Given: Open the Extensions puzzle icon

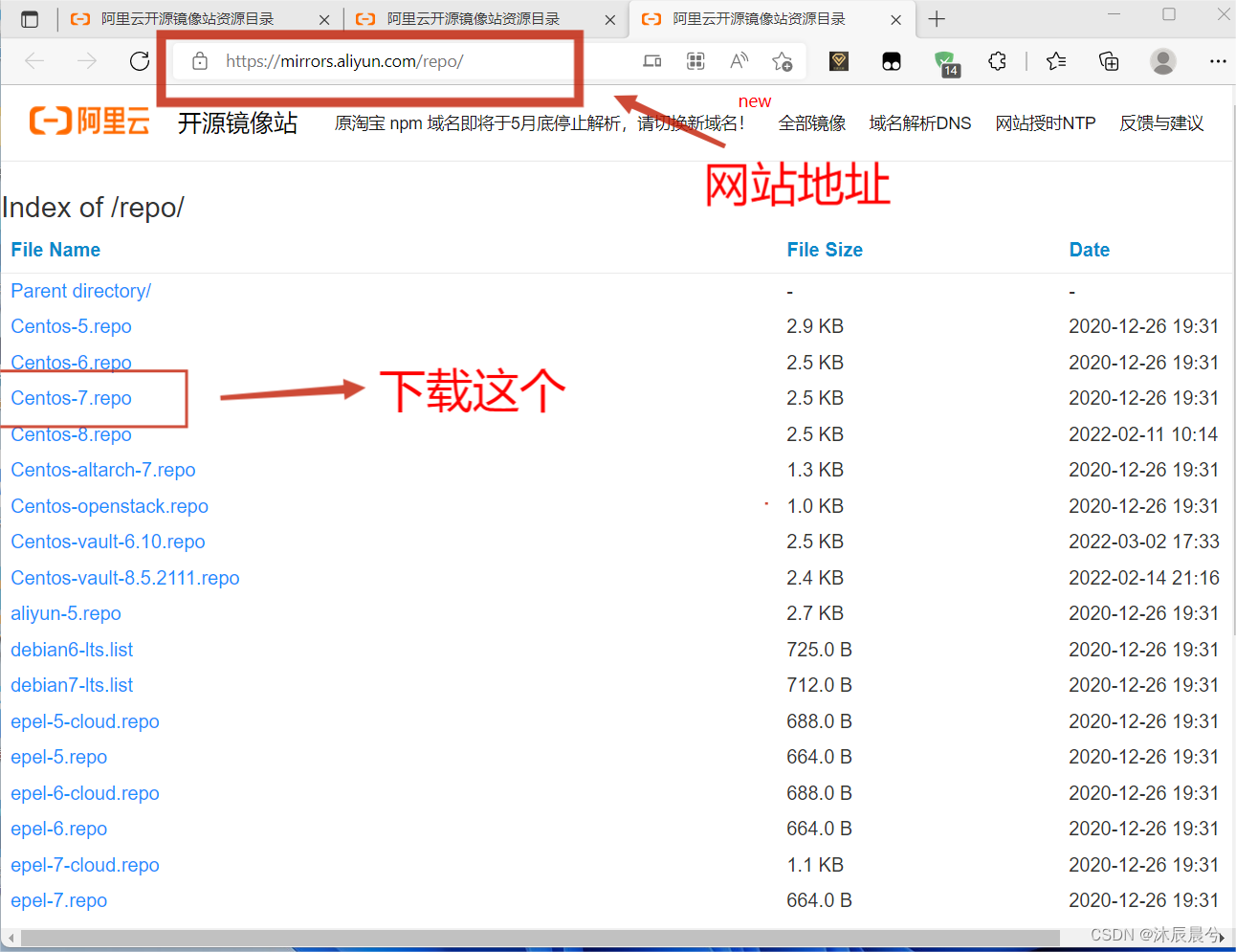Looking at the screenshot, I should pyautogui.click(x=997, y=61).
